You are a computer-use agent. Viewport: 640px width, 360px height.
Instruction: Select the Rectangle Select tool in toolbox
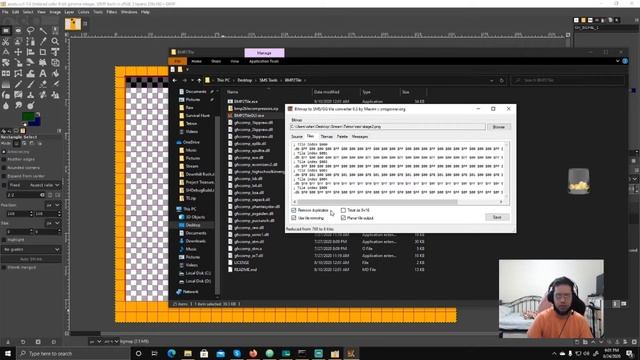pos(6,31)
